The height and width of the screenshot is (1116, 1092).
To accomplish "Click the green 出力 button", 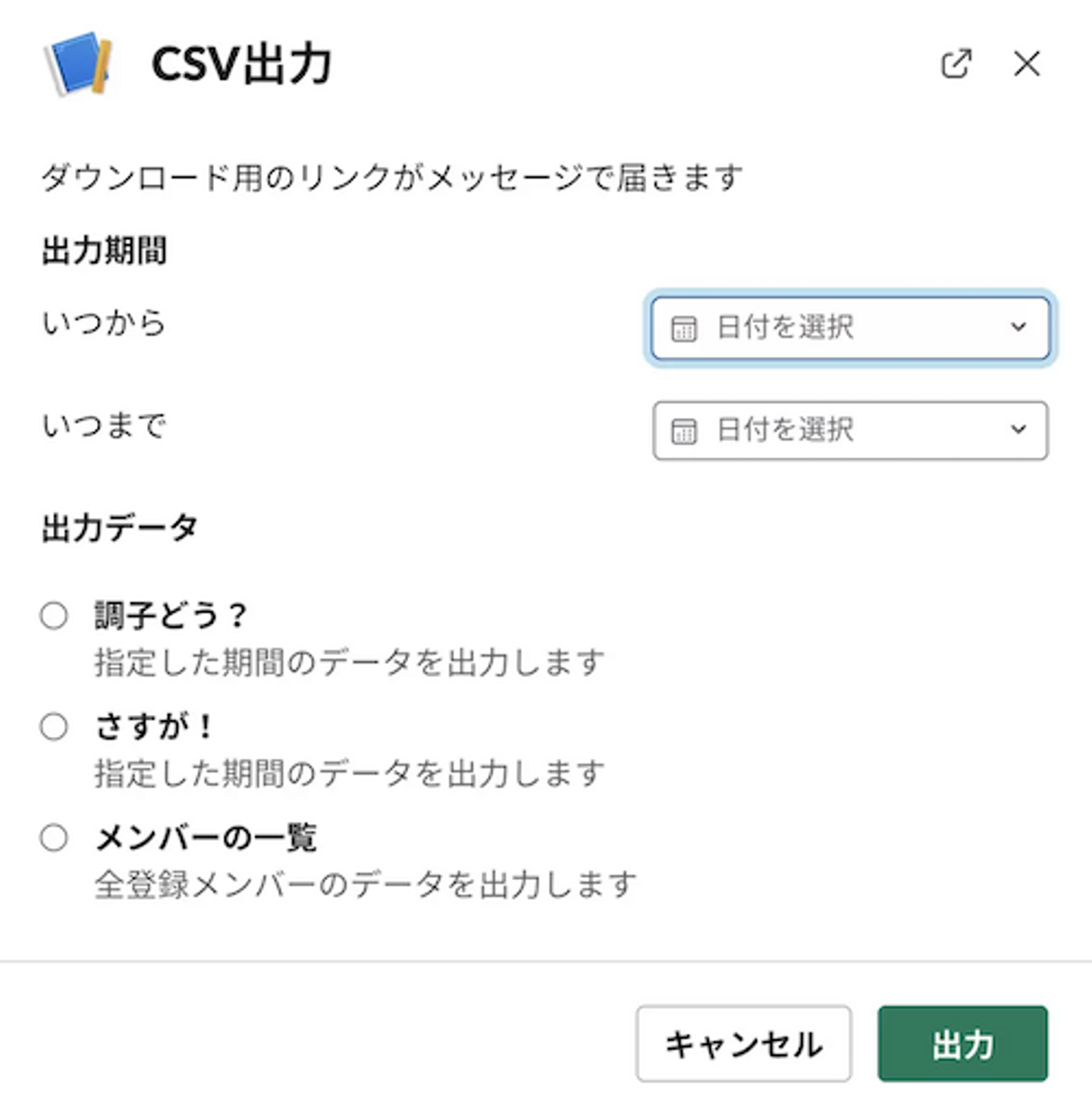I will (962, 1043).
